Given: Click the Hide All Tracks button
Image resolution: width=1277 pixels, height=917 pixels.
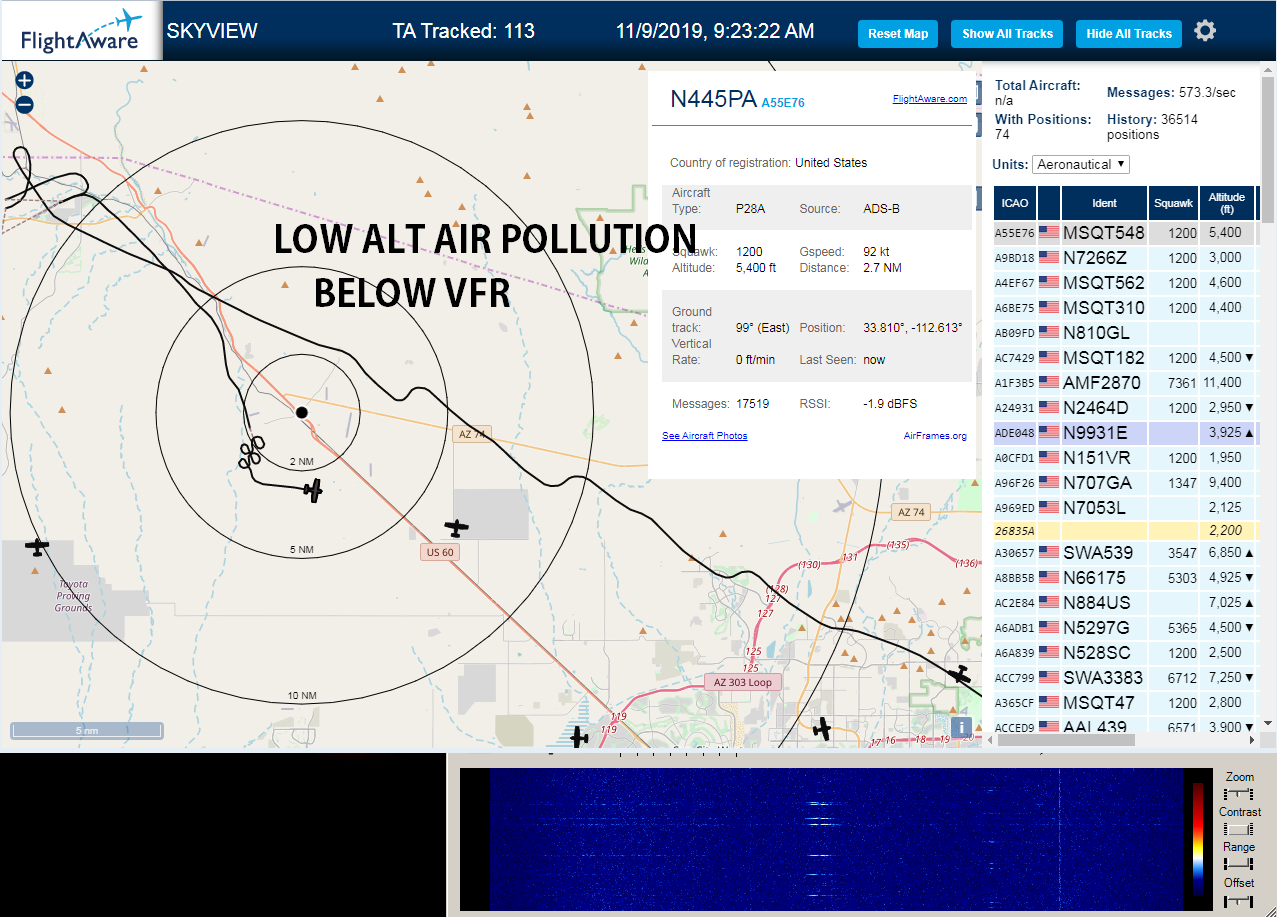Looking at the screenshot, I should pyautogui.click(x=1129, y=34).
